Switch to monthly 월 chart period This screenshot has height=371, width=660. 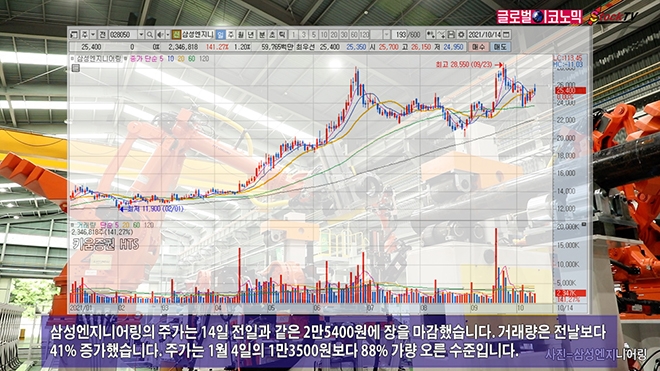pos(241,35)
